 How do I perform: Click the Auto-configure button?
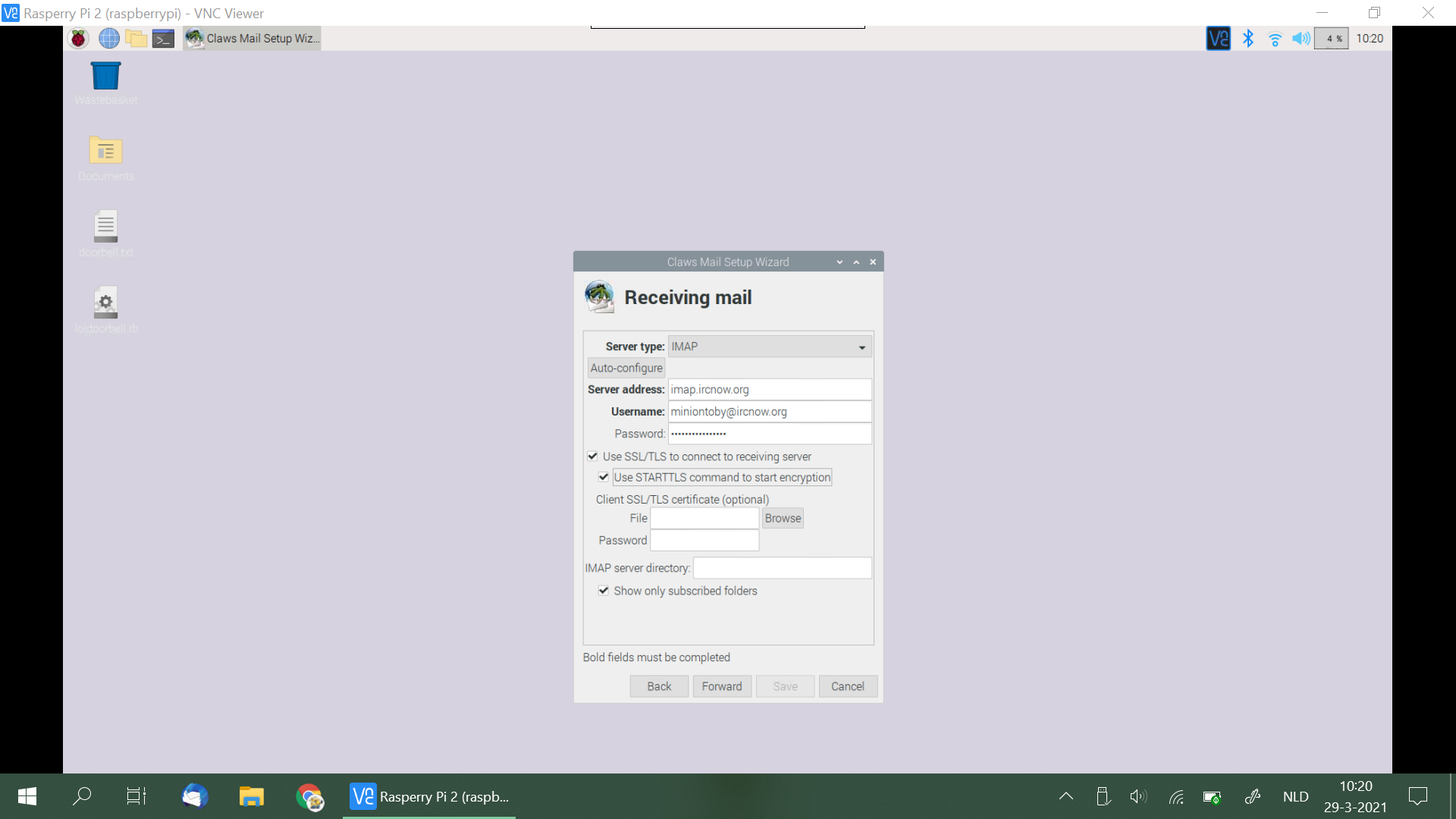[x=626, y=368]
